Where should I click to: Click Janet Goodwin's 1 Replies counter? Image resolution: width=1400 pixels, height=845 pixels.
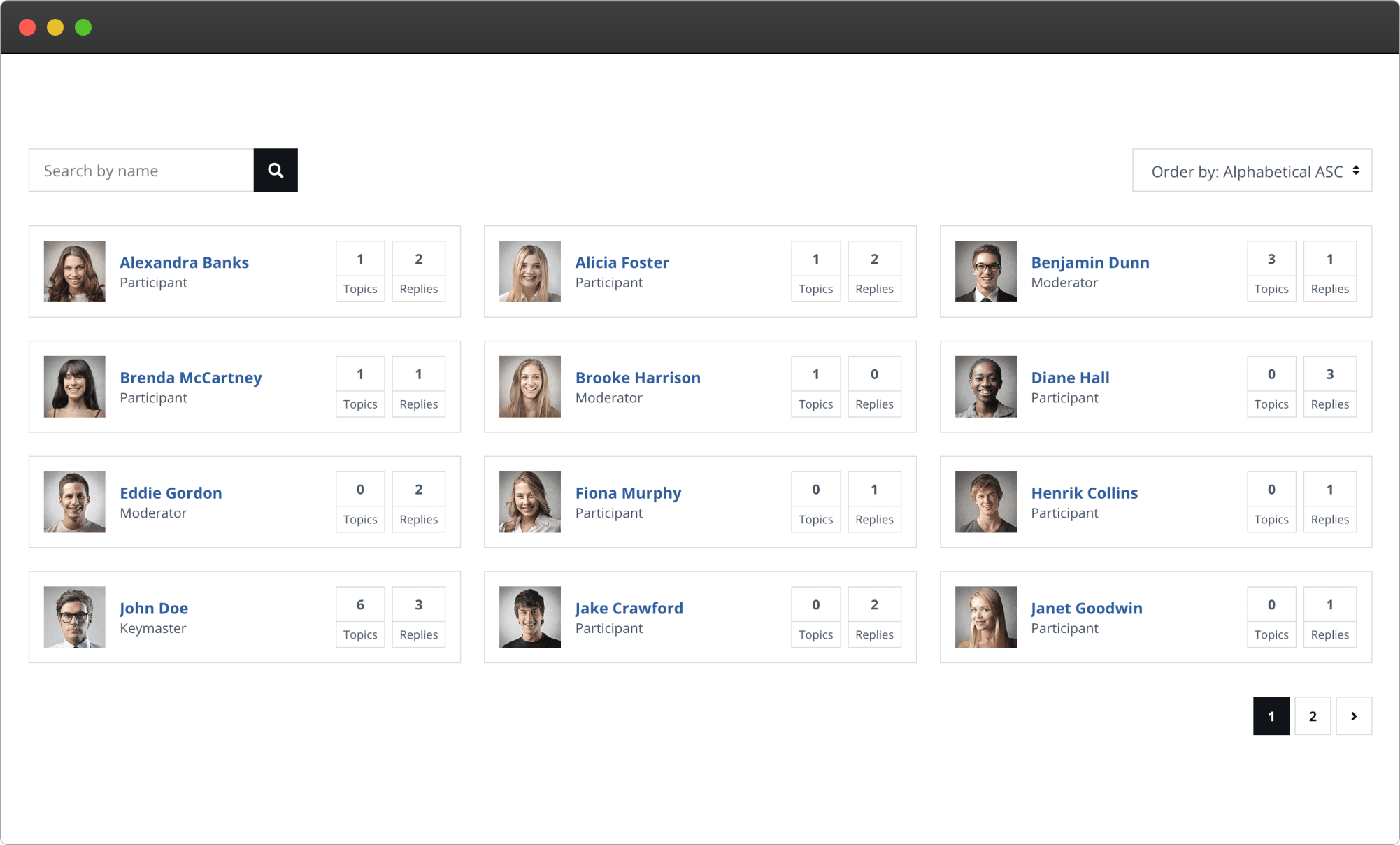tap(1330, 617)
